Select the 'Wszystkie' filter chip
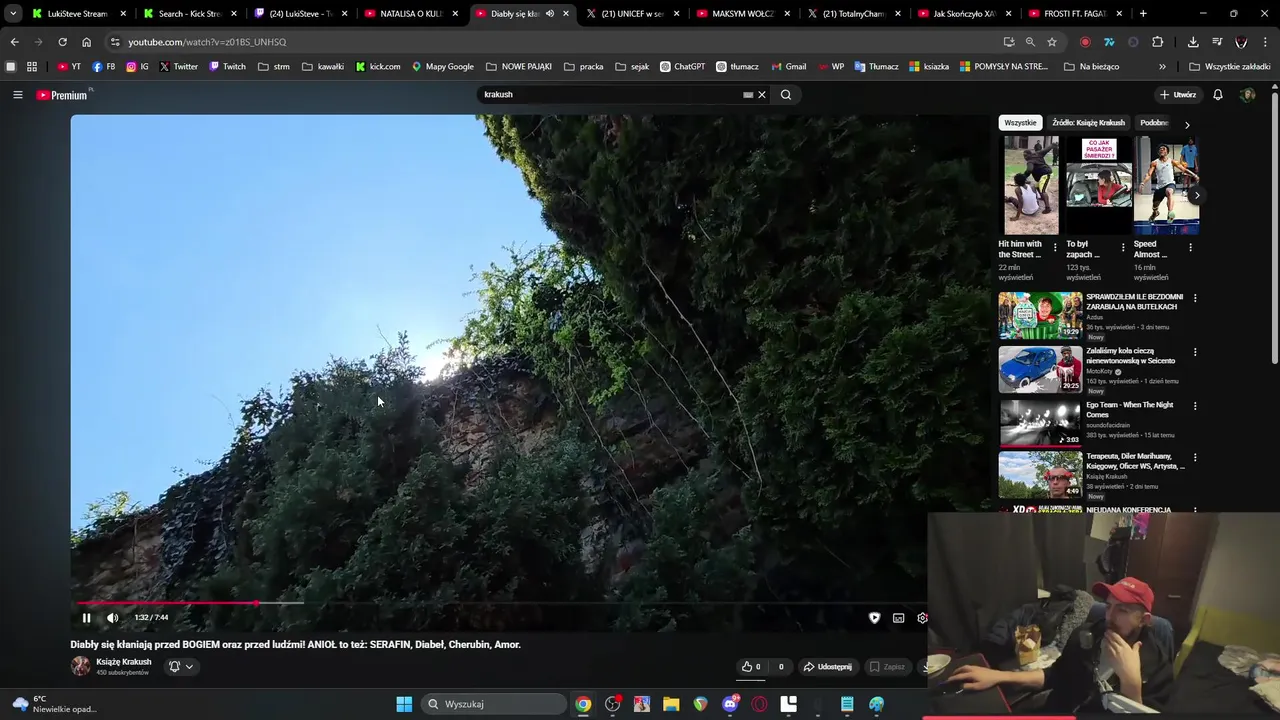 coord(1020,123)
